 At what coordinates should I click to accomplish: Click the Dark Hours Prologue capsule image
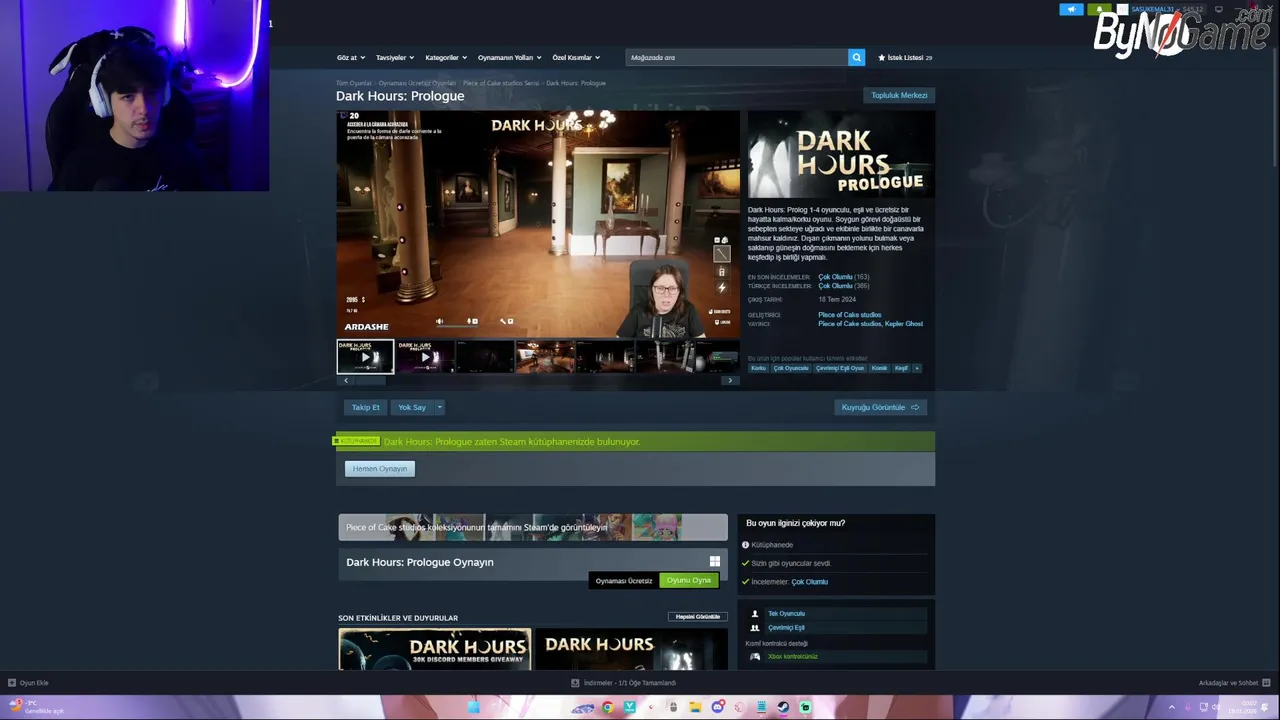[x=841, y=155]
